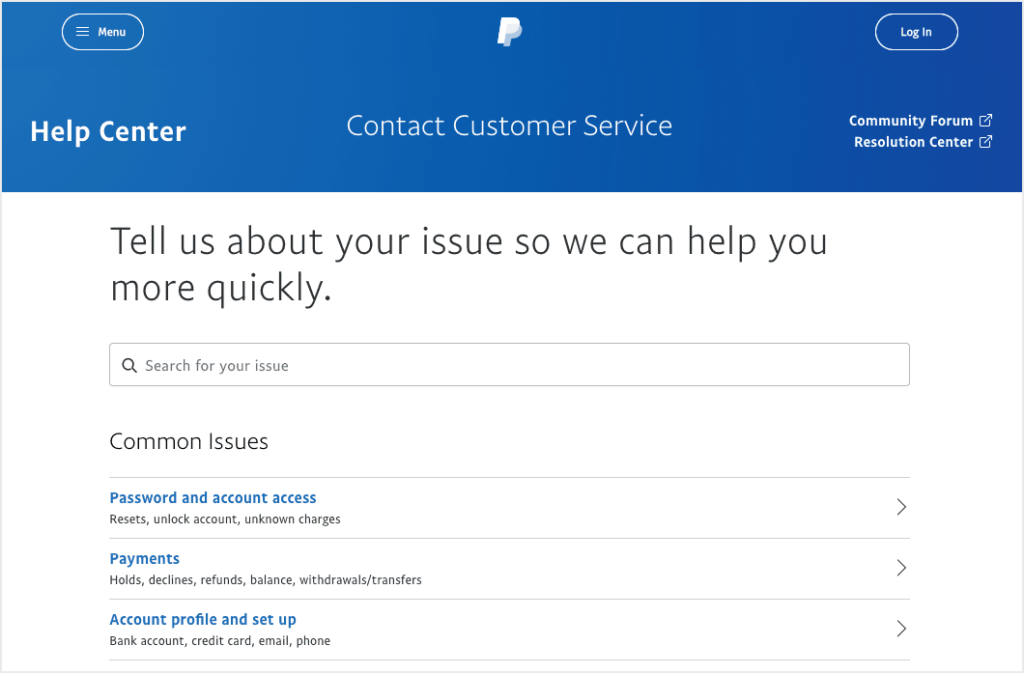The image size is (1024, 673).
Task: Click the Help Center heading
Action: (108, 131)
